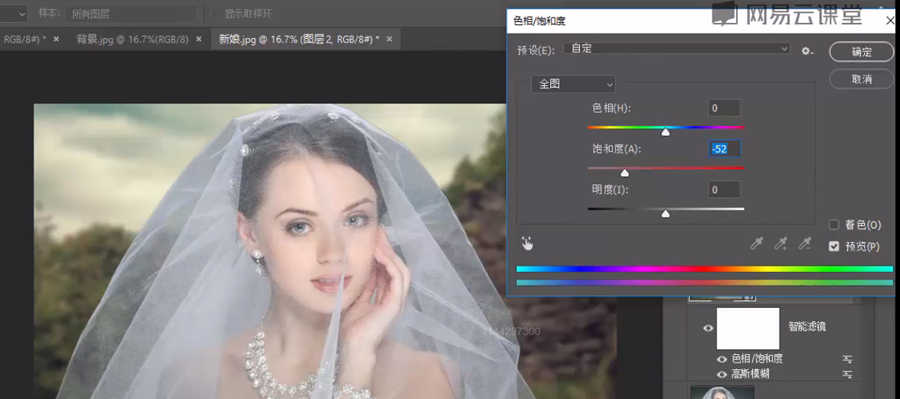Screen dimensions: 900x399
Task: Click the 饱和度(A) value field showing -52
Action: (724, 149)
